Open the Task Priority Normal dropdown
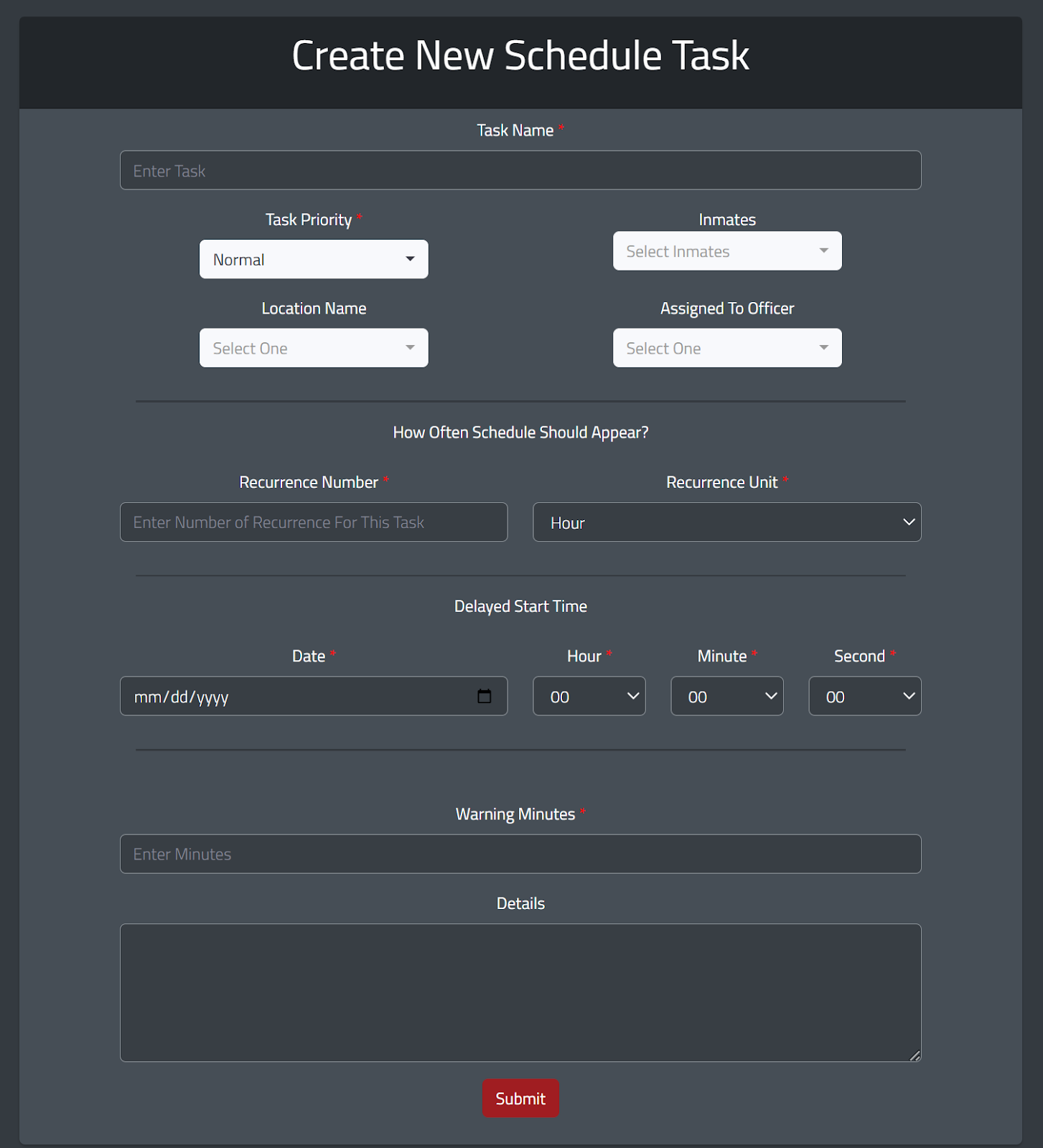The image size is (1043, 1148). (x=314, y=259)
